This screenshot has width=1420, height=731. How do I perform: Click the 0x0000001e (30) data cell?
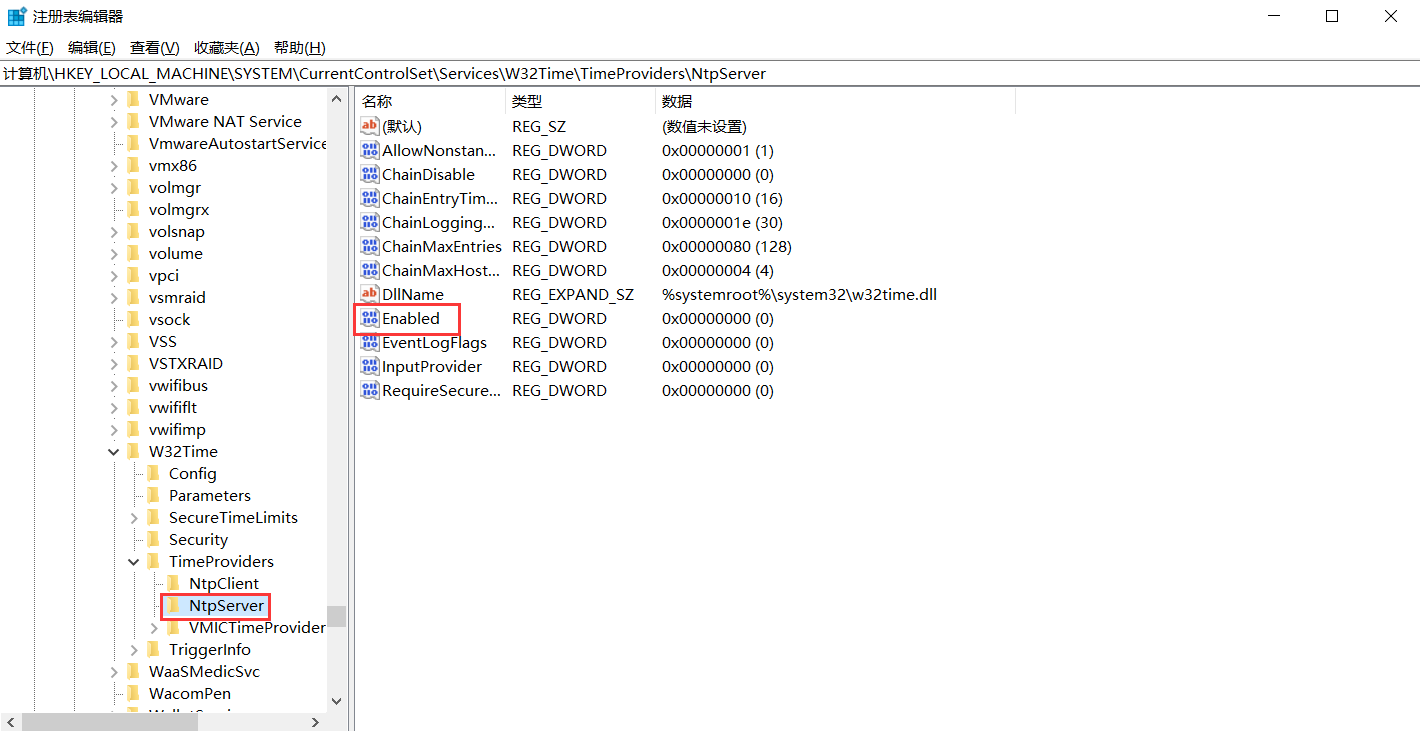(722, 223)
